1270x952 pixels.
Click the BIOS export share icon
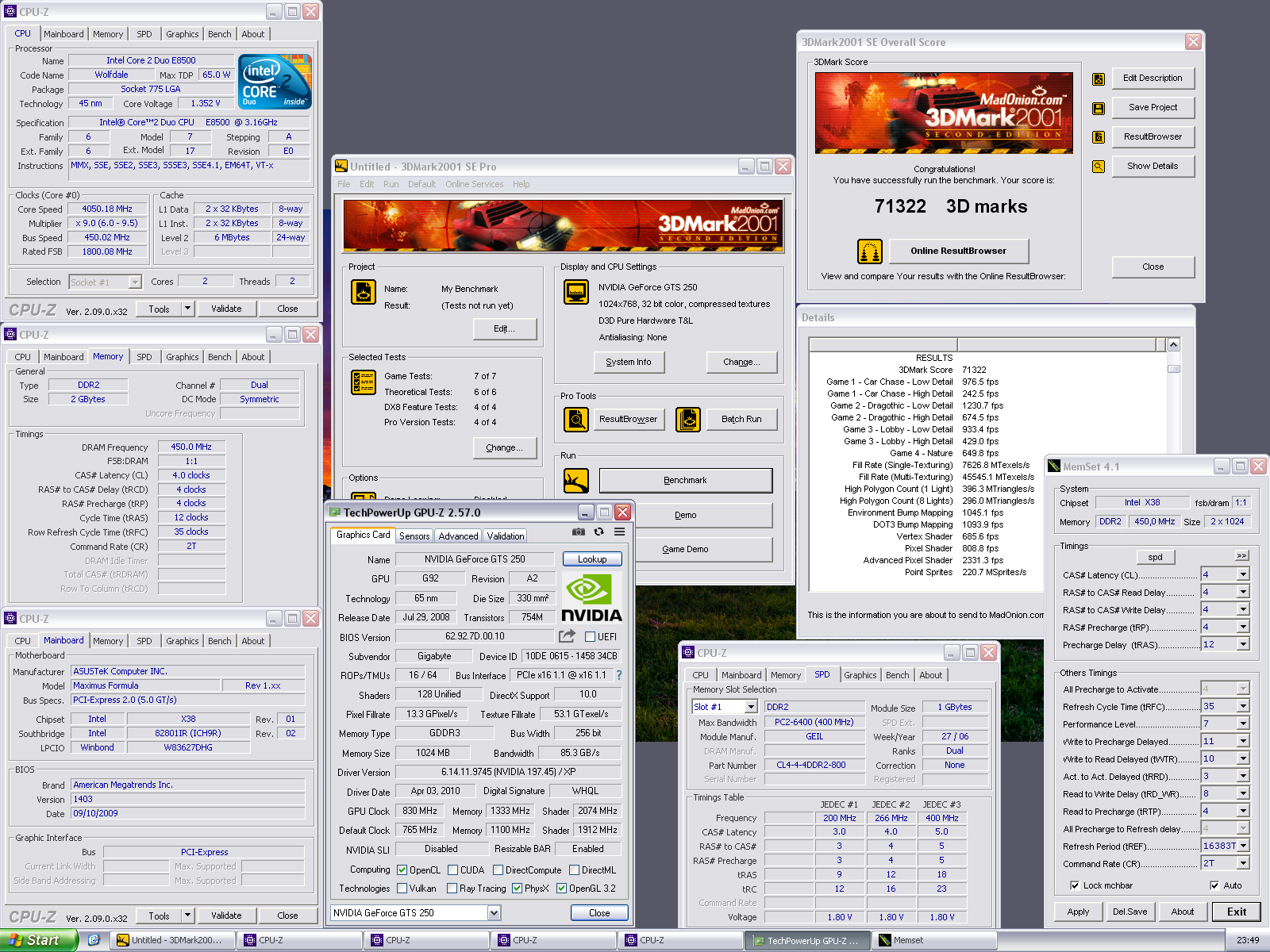click(567, 636)
